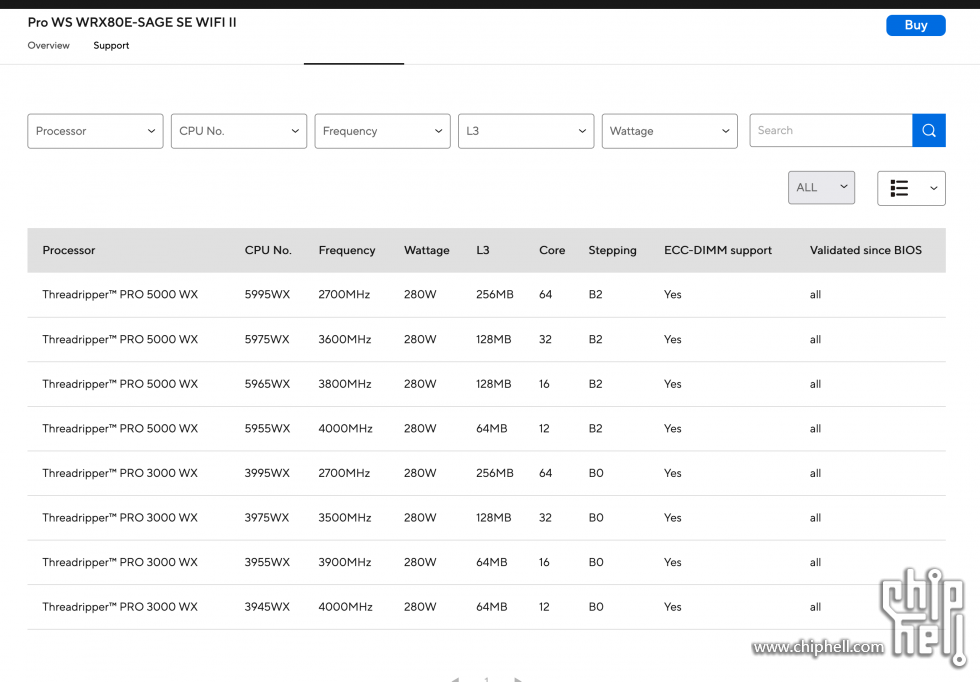
Task: Click 'all' BIOS value in 5995WX row
Action: (x=815, y=294)
